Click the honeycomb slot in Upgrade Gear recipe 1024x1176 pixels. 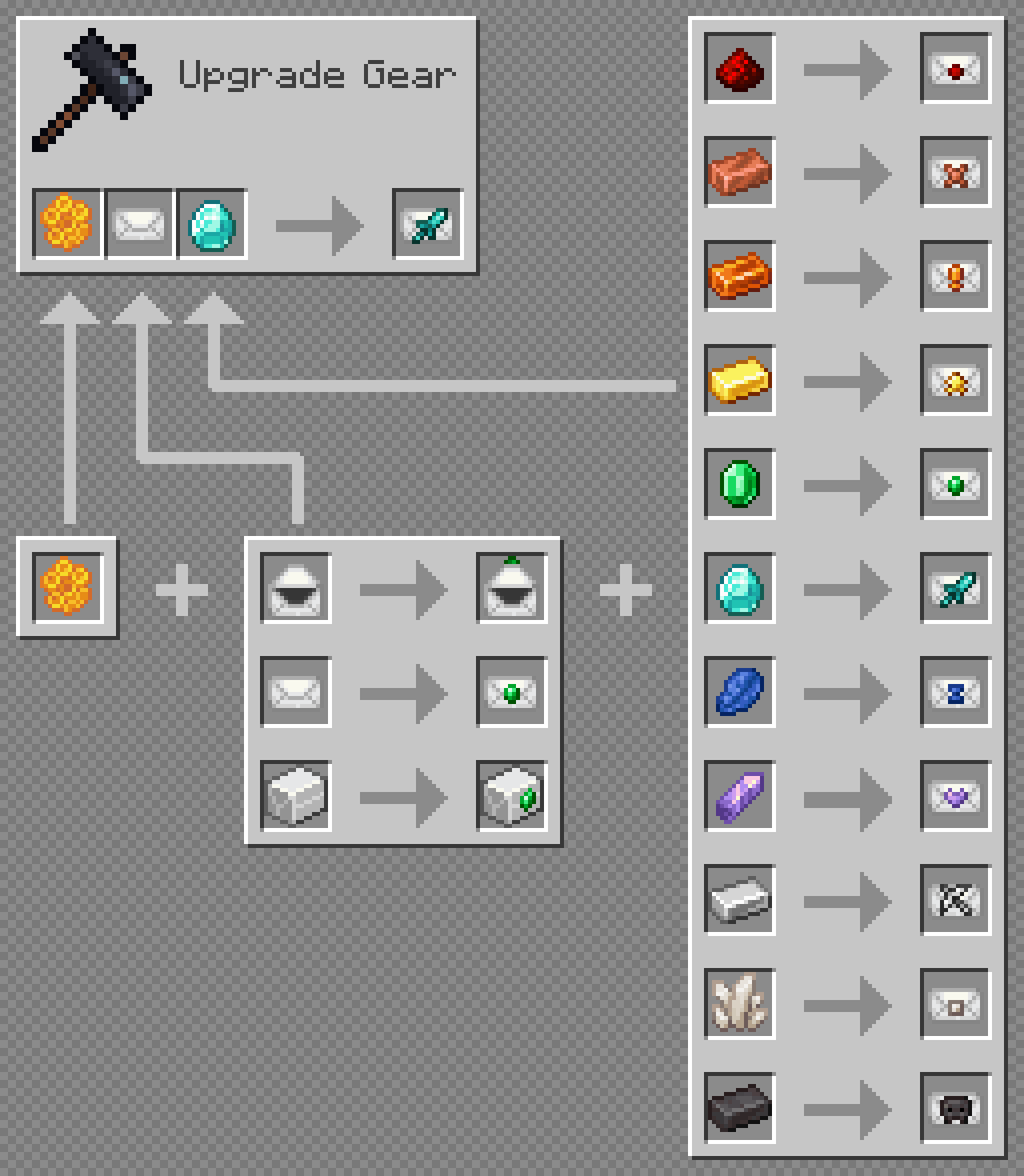68,224
